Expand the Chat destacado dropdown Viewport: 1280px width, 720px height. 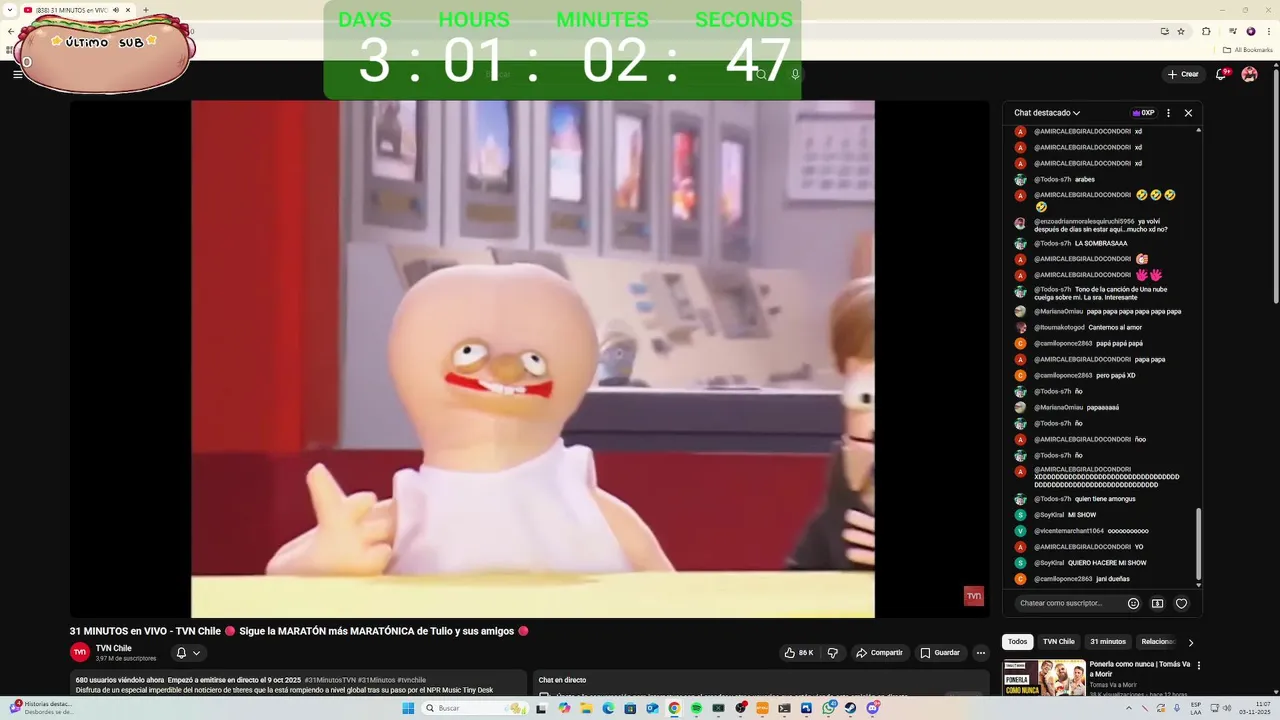1047,113
